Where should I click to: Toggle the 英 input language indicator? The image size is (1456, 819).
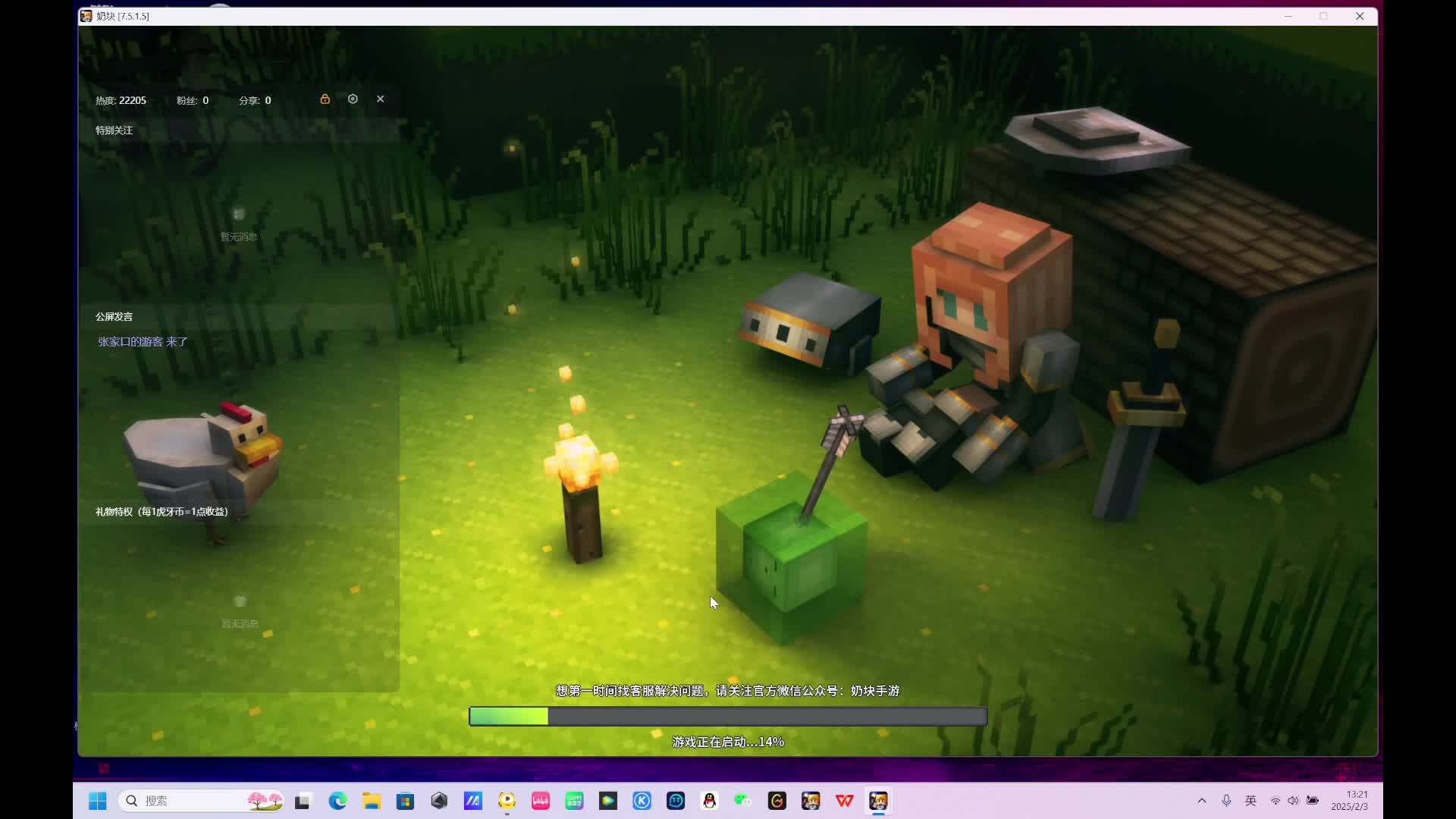[1250, 801]
